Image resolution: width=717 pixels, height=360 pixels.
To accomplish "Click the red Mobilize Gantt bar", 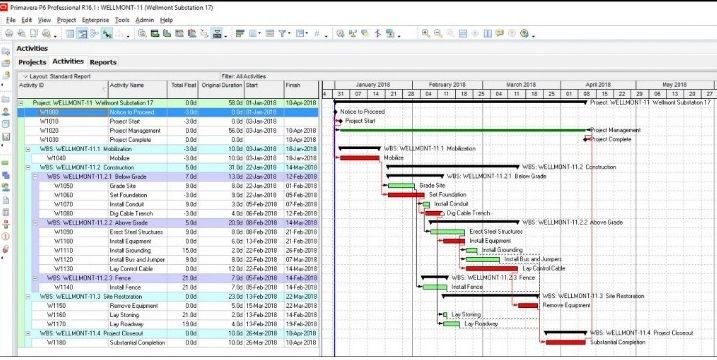I will (360, 158).
